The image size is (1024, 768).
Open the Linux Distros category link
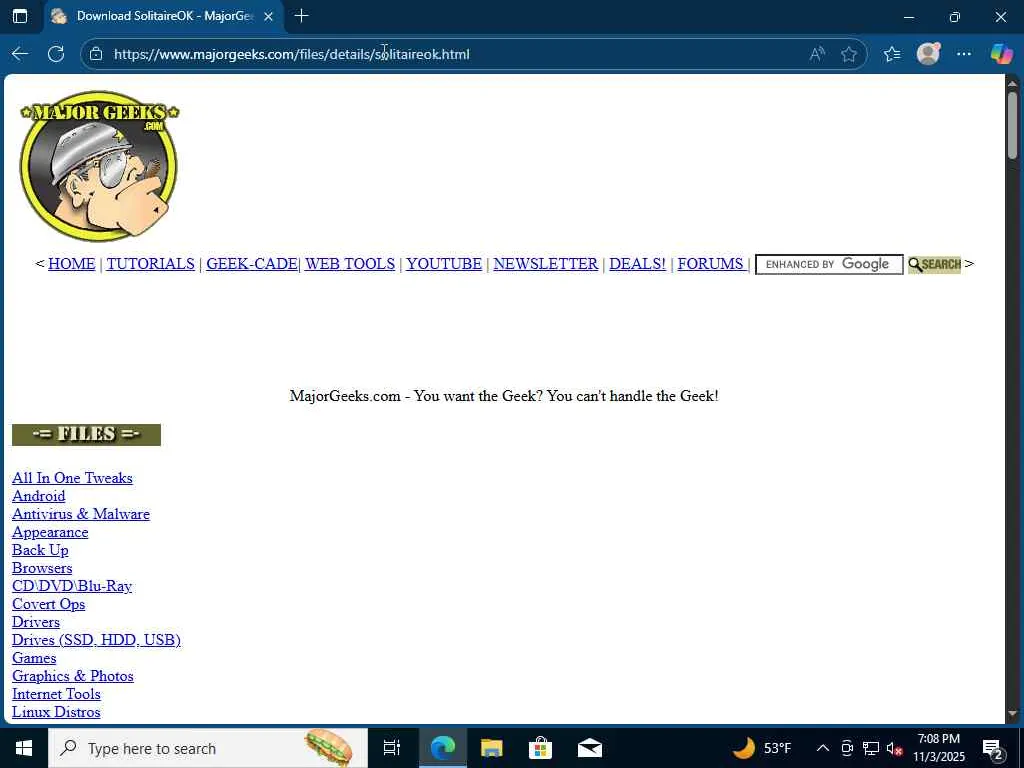tap(56, 712)
